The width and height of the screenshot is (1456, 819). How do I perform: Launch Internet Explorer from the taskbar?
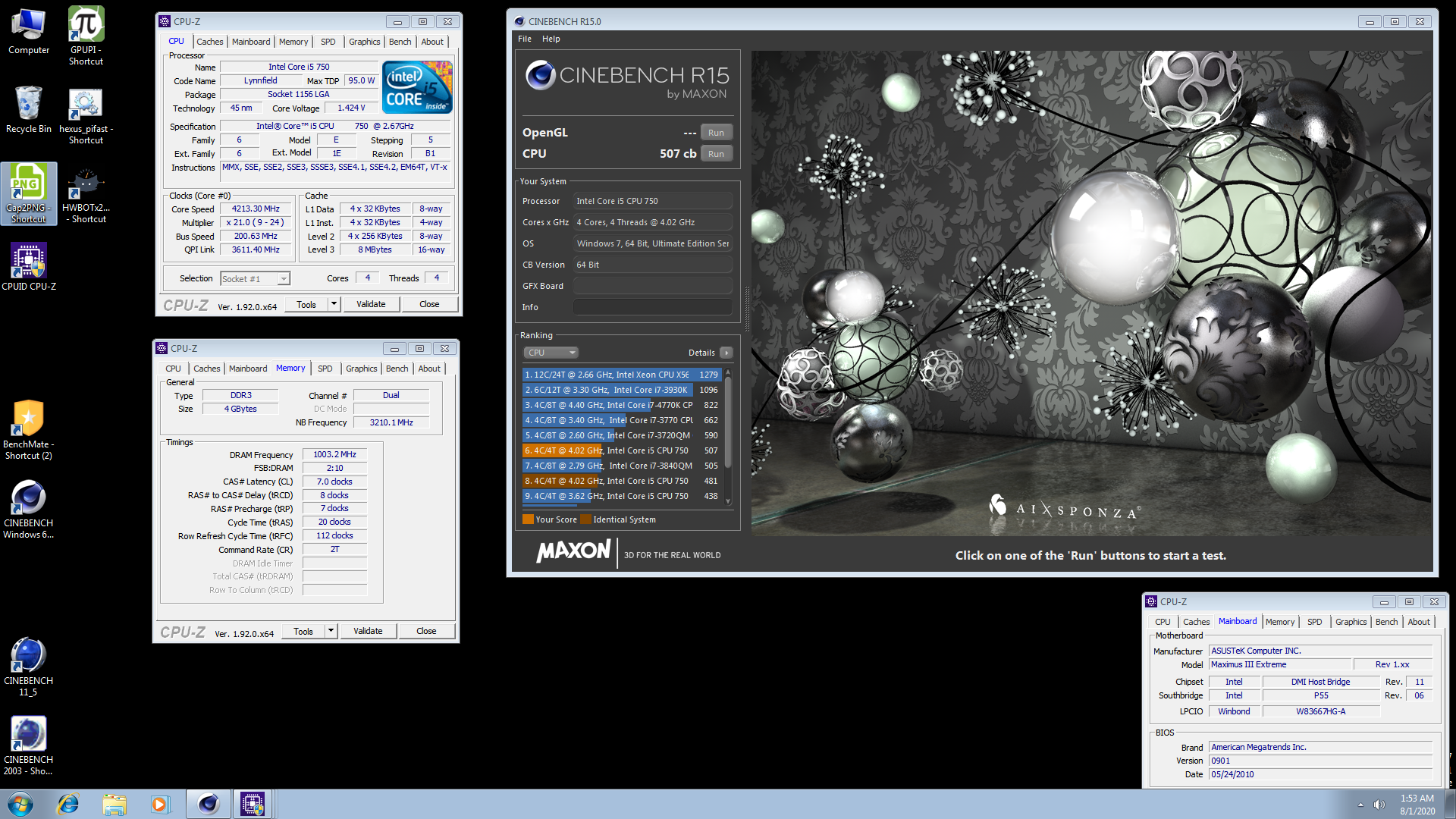(68, 804)
